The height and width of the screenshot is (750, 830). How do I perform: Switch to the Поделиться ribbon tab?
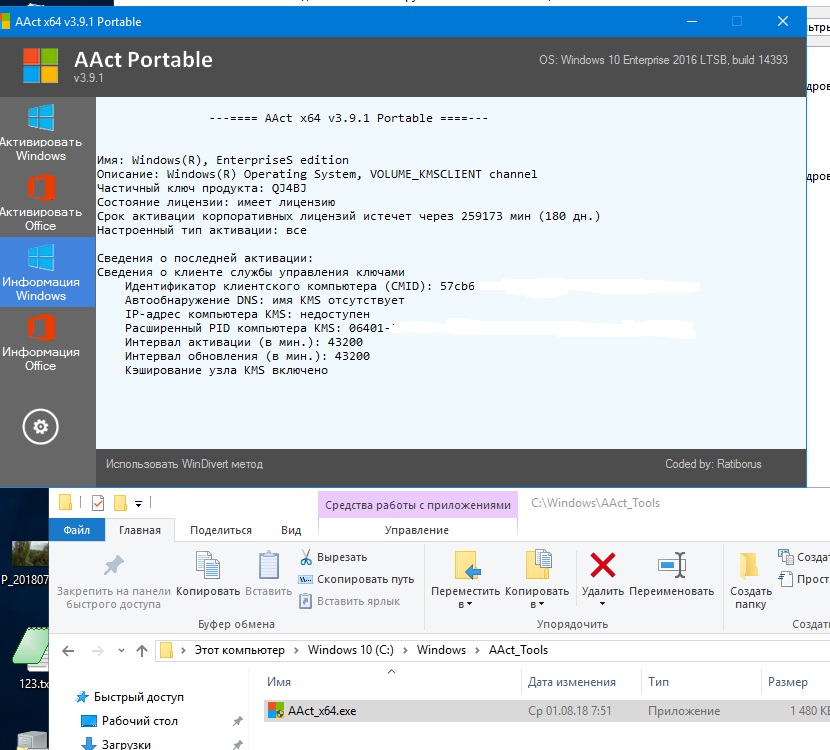click(221, 530)
